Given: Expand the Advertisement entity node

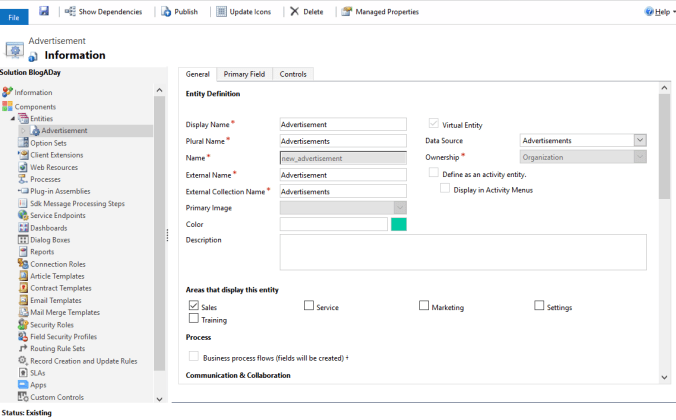Looking at the screenshot, I should point(24,131).
